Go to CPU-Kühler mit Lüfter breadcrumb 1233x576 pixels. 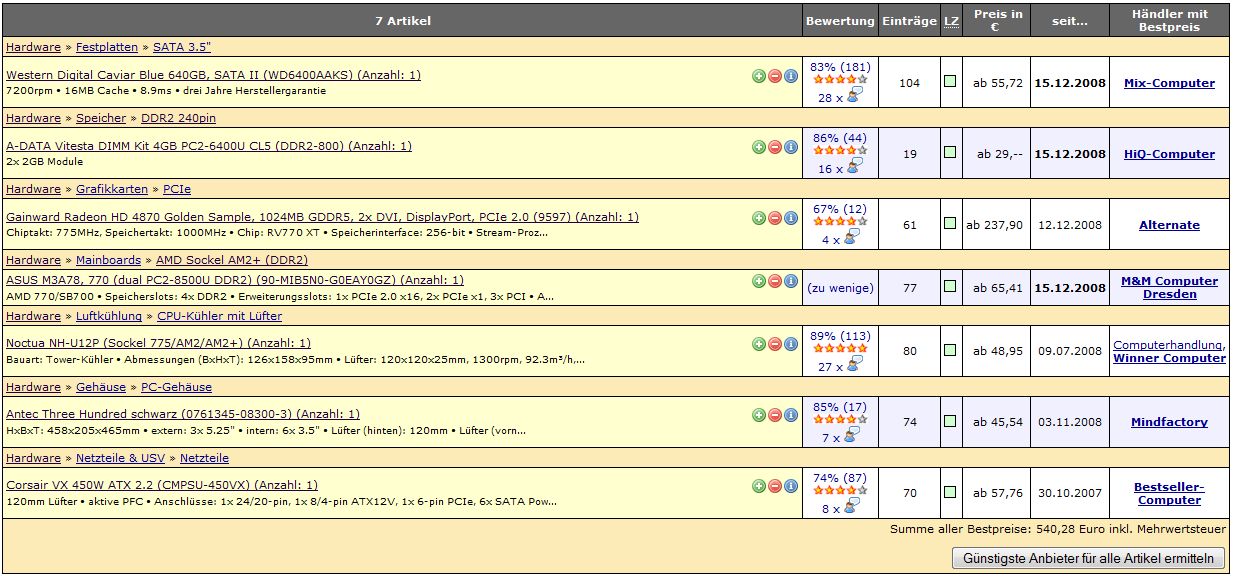click(220, 316)
